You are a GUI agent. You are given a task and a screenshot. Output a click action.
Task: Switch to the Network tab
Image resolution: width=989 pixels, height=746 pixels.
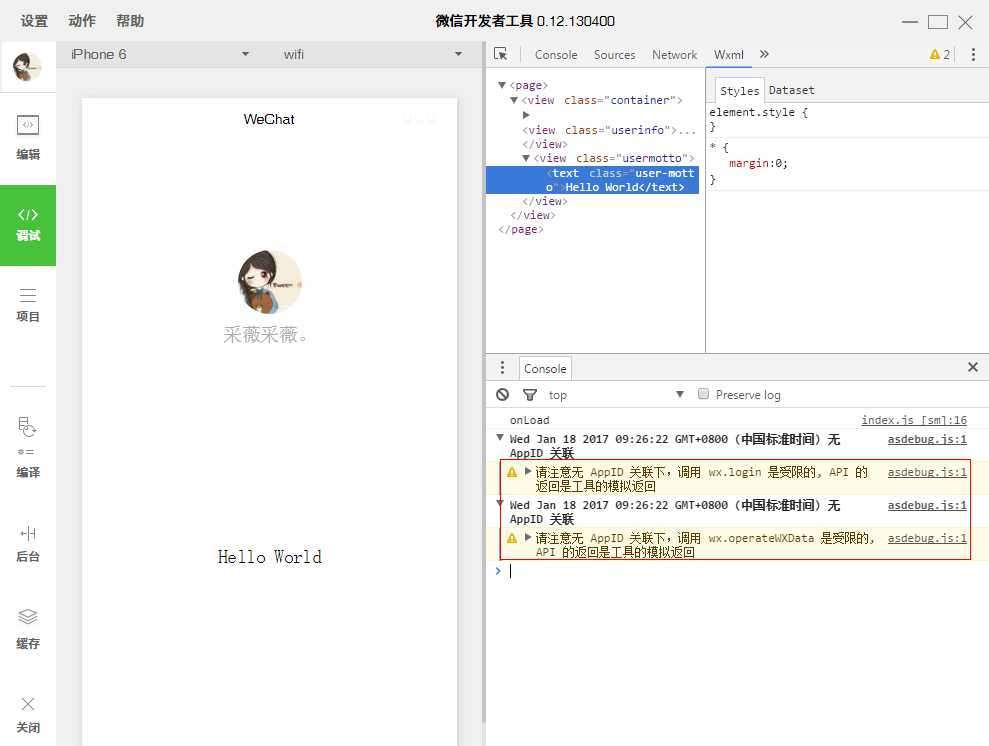pyautogui.click(x=674, y=55)
